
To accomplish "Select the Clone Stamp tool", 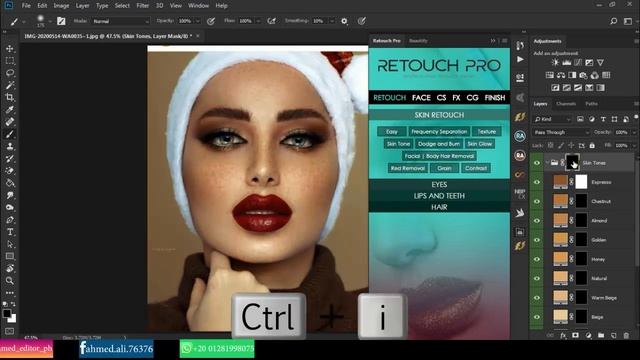I will 10,146.
